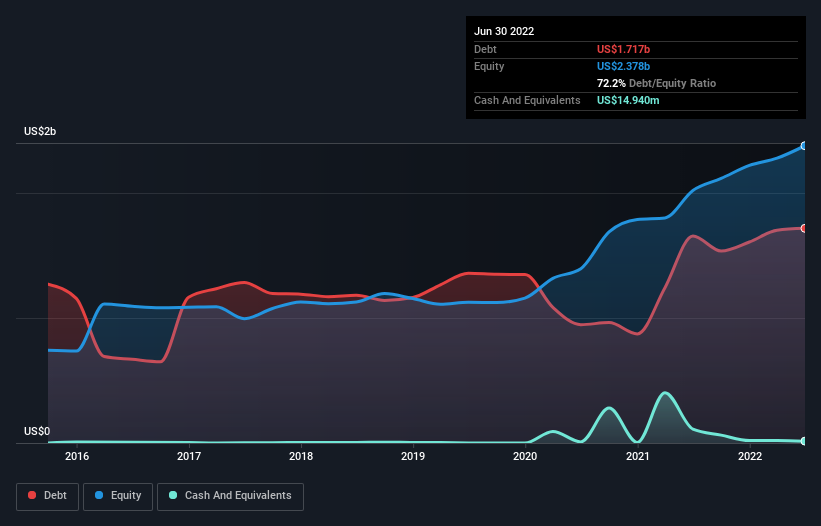821x526 pixels.
Task: Click the 72.2% Debt/Equity Ratio text
Action: (656, 83)
